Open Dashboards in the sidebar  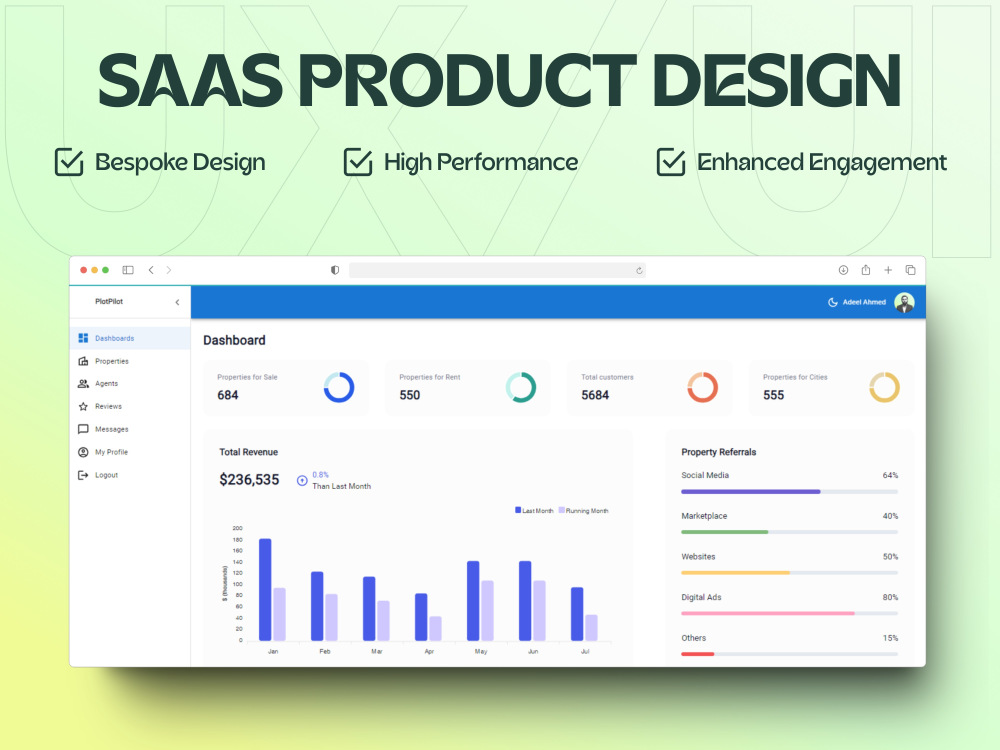(130, 338)
